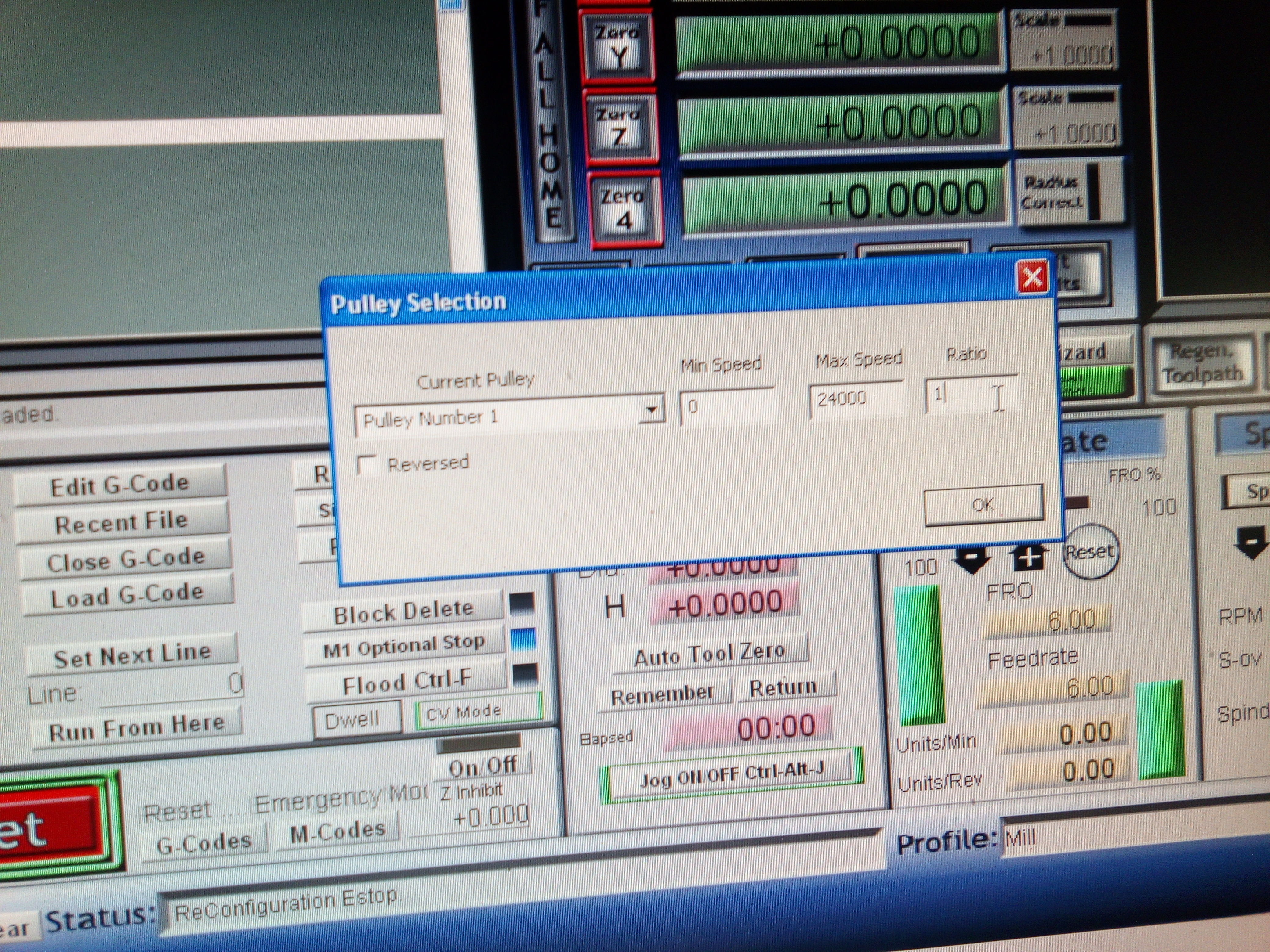
Task: Click Load G-Code button
Action: pos(128,596)
